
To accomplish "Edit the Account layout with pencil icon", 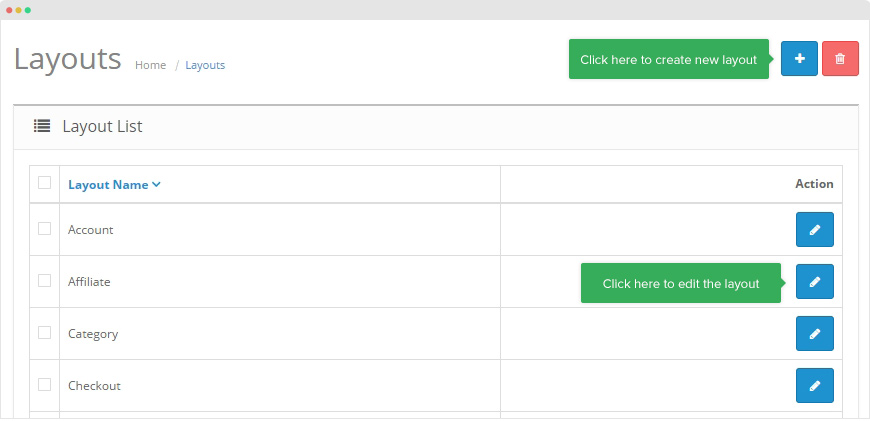I will pos(814,230).
